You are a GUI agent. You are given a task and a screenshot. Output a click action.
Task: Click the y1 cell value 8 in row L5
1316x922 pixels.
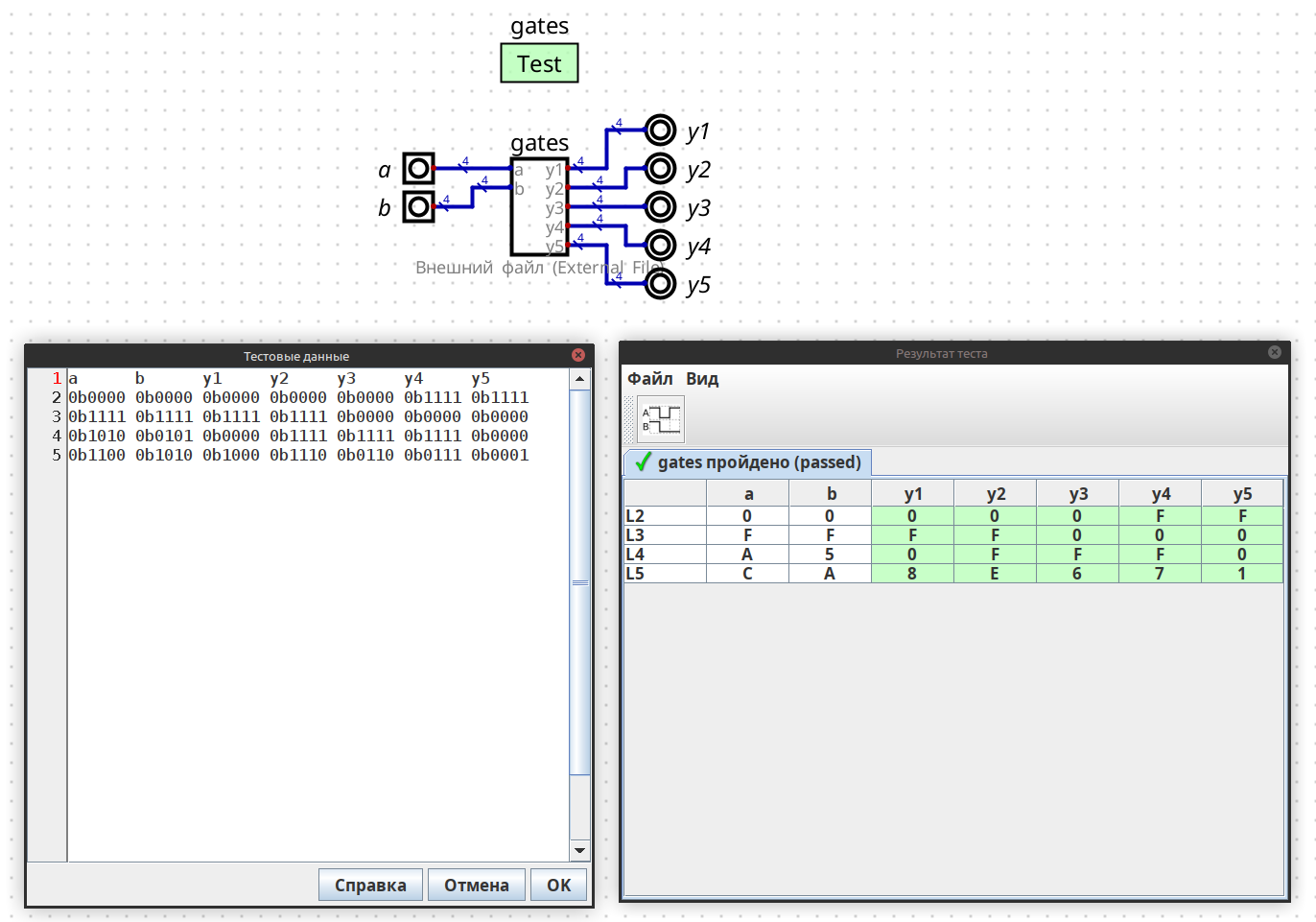[x=913, y=574]
